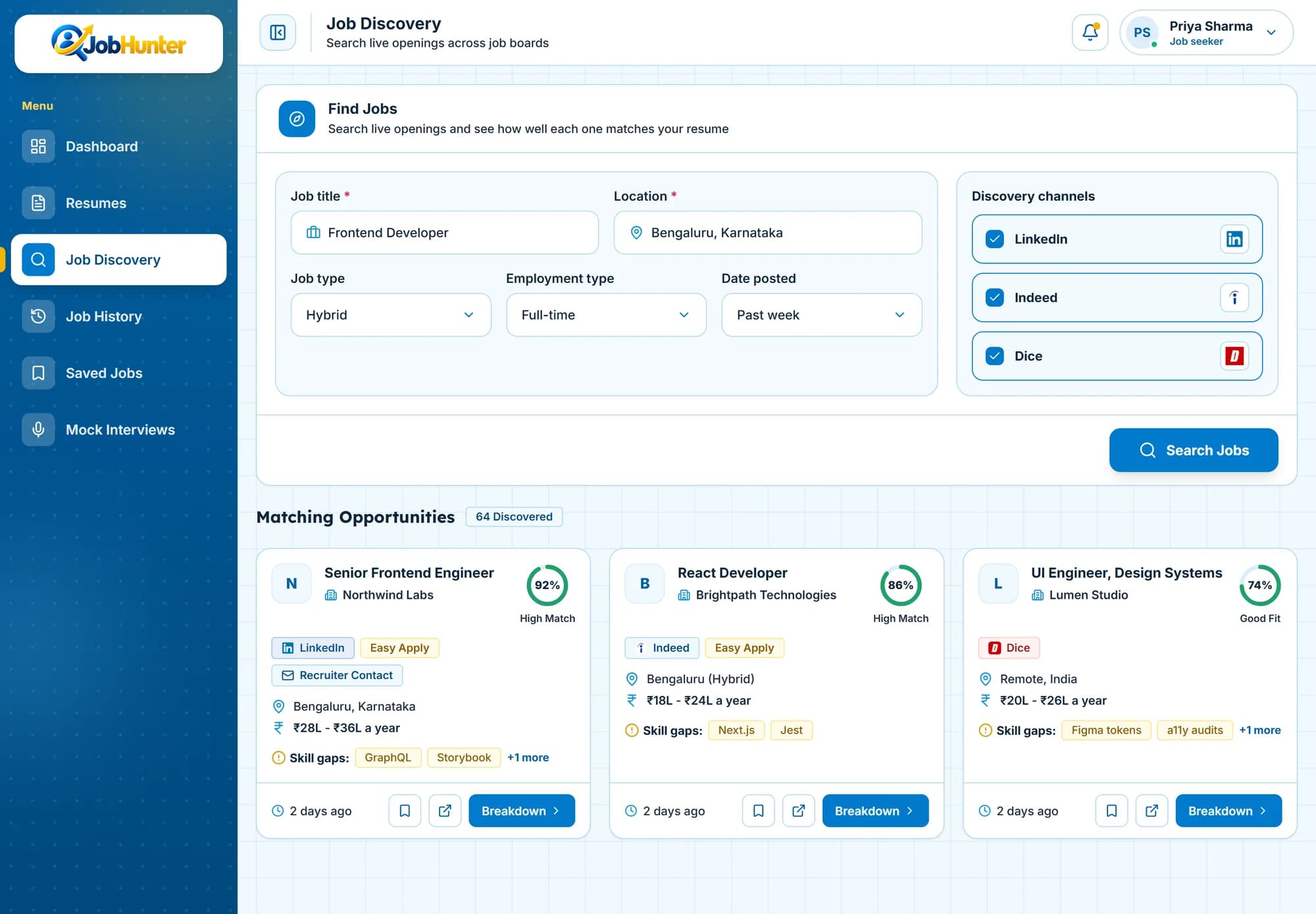The width and height of the screenshot is (1316, 914).
Task: Click the Find Jobs compass icon
Action: coord(297,118)
